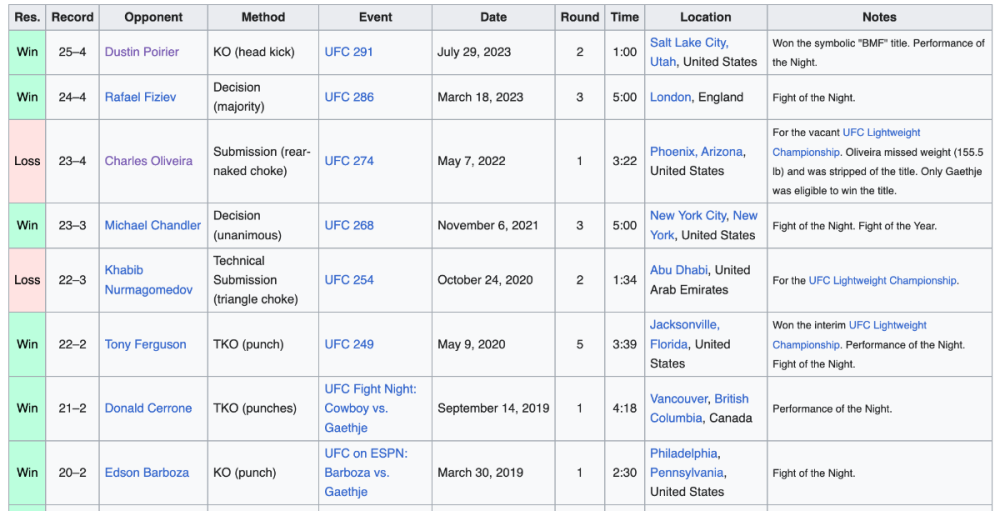Click the Loss result for Charles Oliveira

click(x=27, y=161)
